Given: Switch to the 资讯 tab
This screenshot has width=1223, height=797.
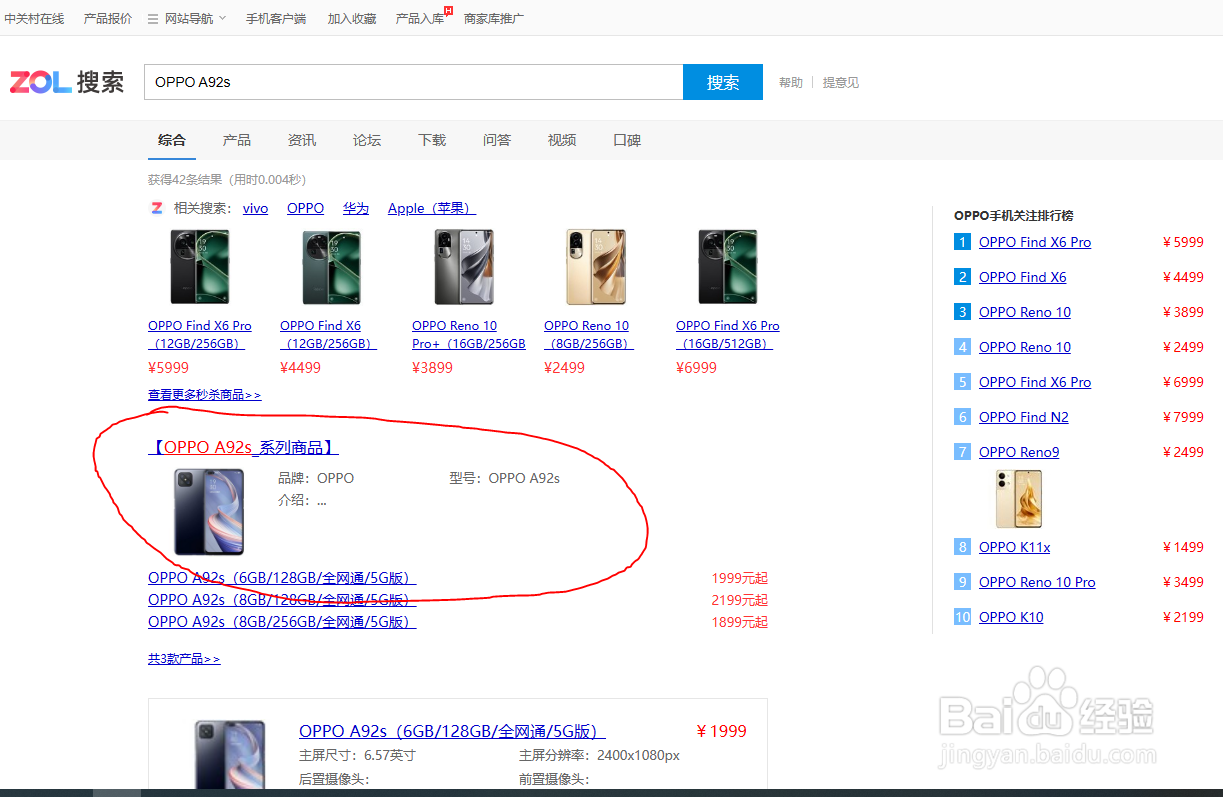Looking at the screenshot, I should coord(302,140).
